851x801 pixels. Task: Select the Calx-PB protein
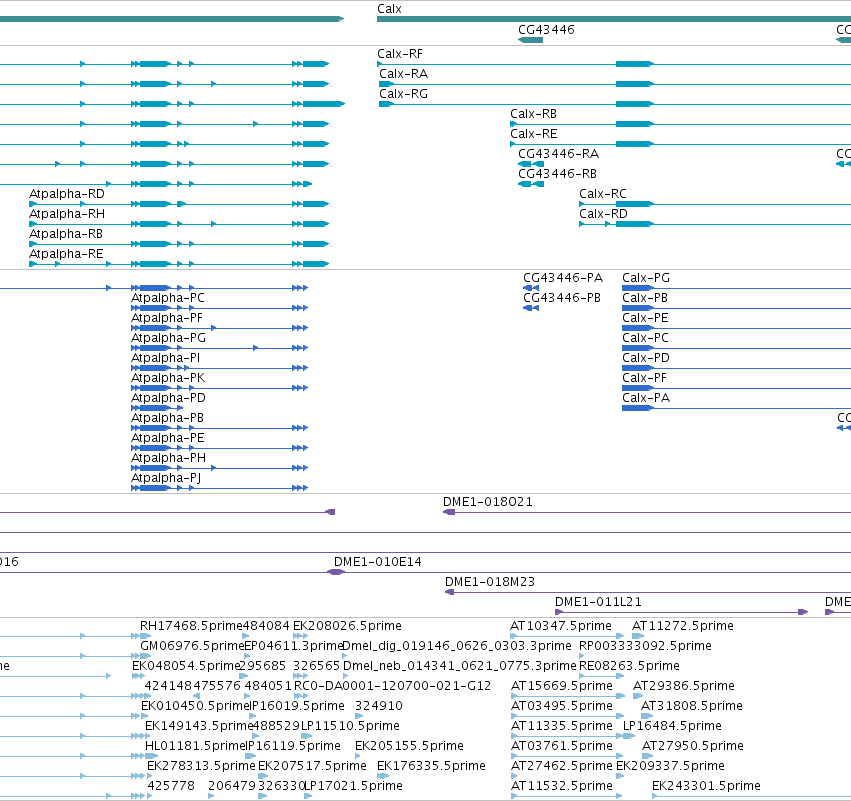click(645, 298)
